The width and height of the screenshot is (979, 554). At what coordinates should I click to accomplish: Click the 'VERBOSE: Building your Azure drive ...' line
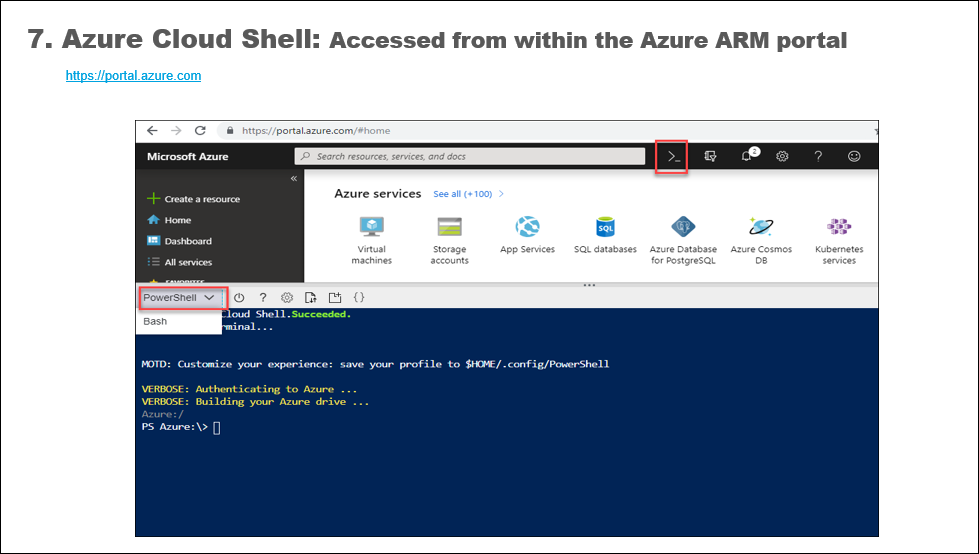point(255,402)
